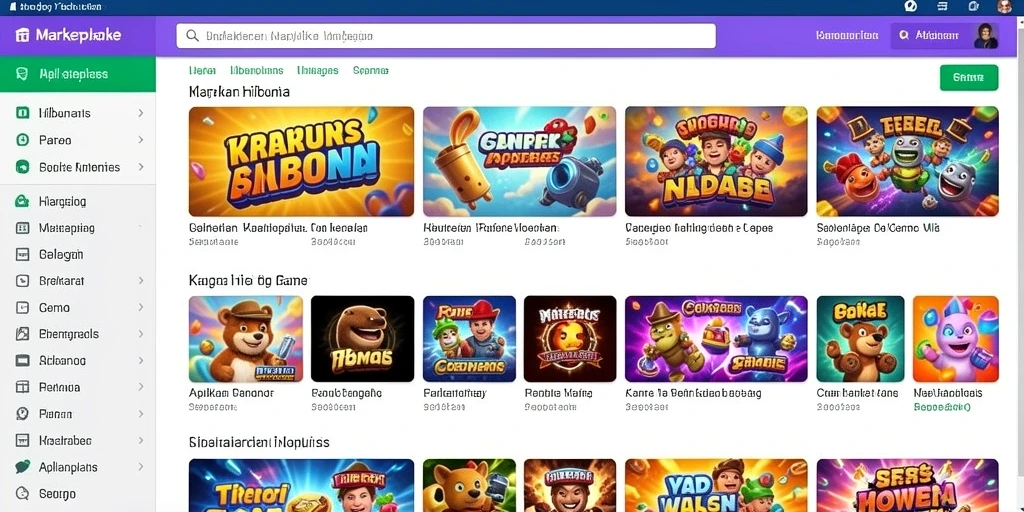Click the green price link under last game

point(942,407)
